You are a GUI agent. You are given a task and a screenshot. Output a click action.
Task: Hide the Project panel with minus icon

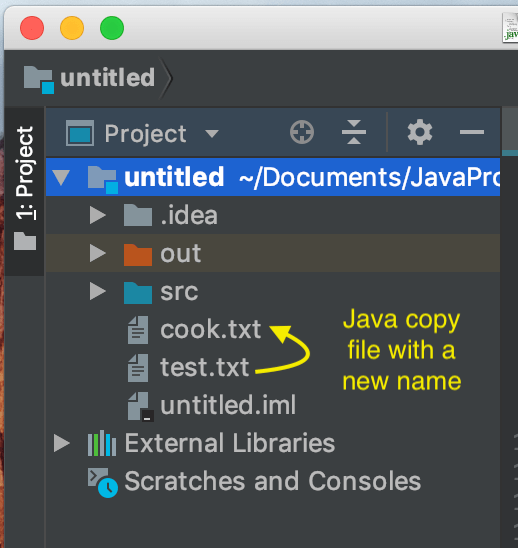tap(472, 132)
